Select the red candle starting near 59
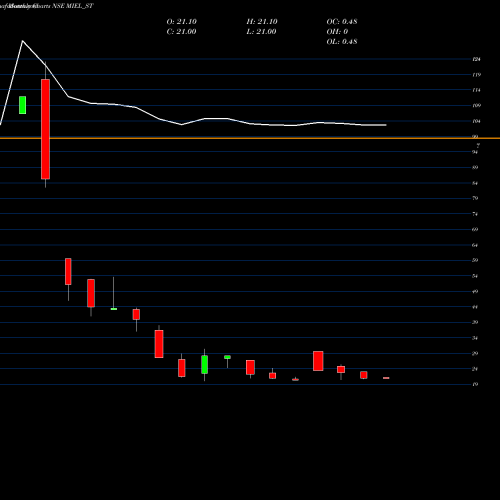This screenshot has height=500, width=500. coord(68,271)
